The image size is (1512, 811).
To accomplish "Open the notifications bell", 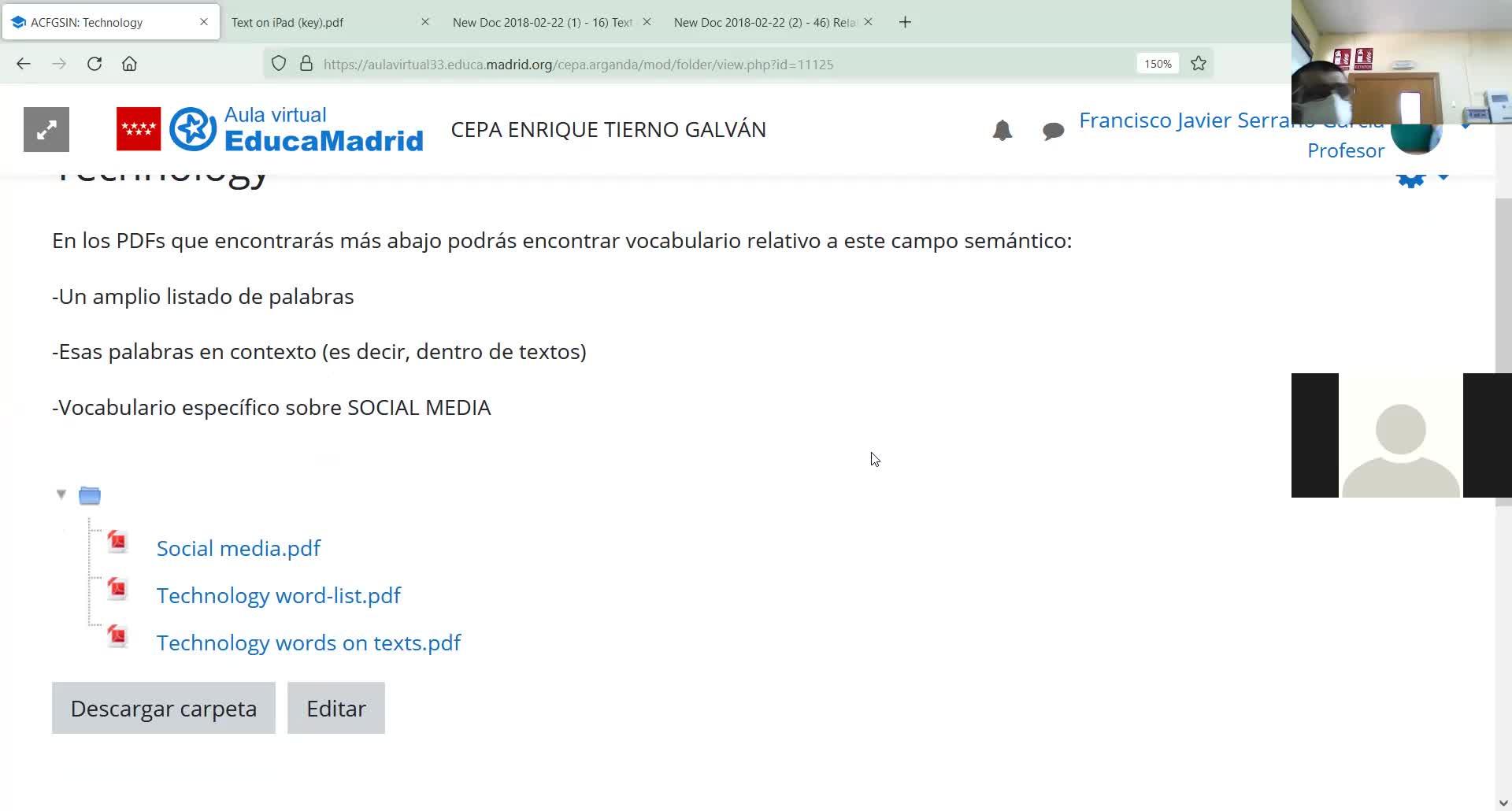I will 1002,130.
